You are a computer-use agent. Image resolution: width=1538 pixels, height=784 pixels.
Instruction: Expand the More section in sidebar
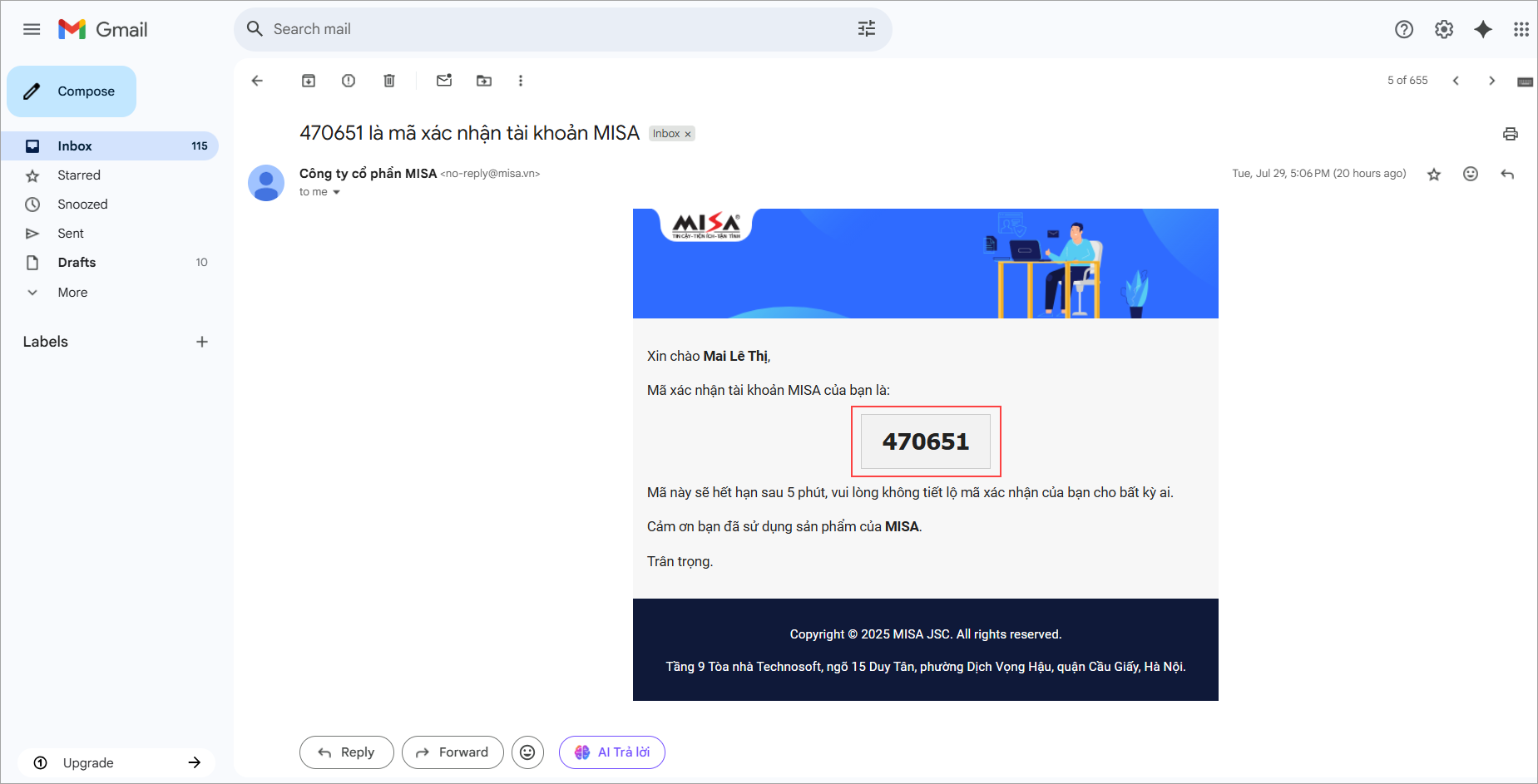[x=72, y=293]
